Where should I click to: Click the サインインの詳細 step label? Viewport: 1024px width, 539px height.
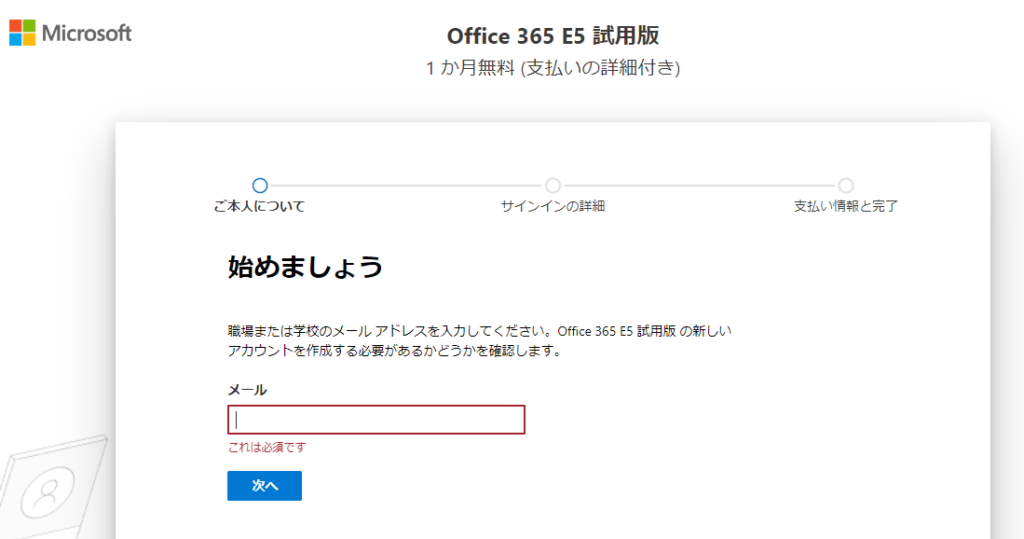(552, 206)
